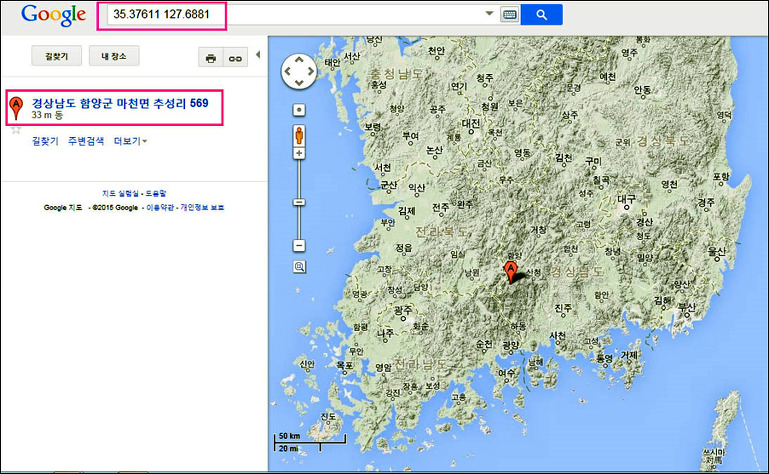Viewport: 769px width, 474px height.
Task: Open 개인정보 보호 privacy link
Action: coord(202,208)
